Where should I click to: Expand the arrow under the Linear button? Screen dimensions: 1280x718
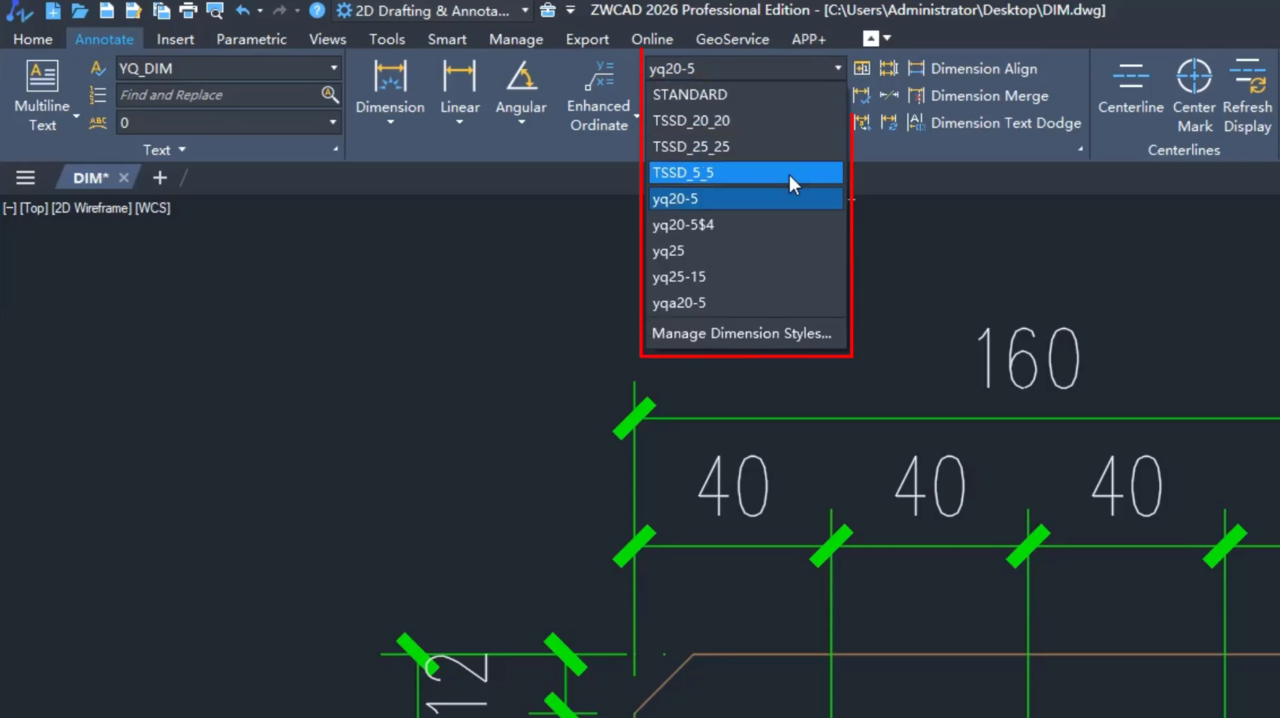(x=460, y=123)
